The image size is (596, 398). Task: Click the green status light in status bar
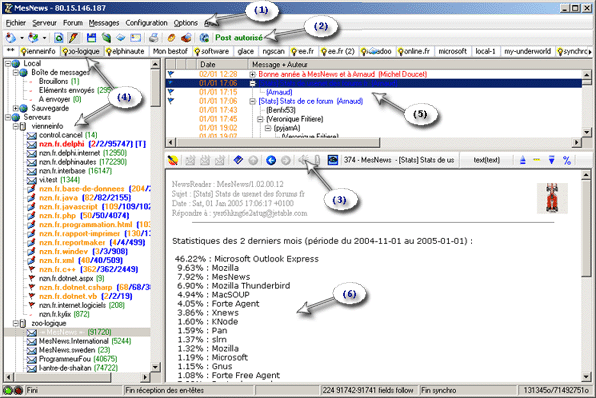click(x=7, y=390)
